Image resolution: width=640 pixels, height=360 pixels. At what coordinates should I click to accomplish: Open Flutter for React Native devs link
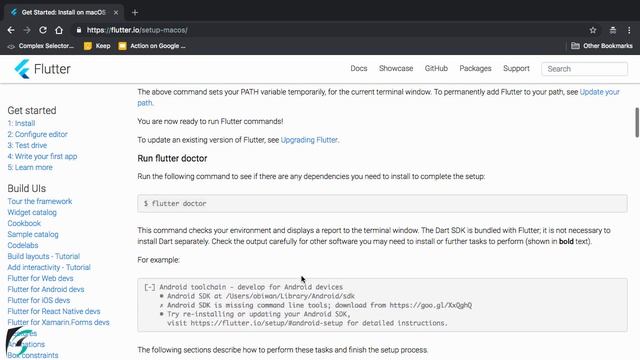tap(54, 311)
